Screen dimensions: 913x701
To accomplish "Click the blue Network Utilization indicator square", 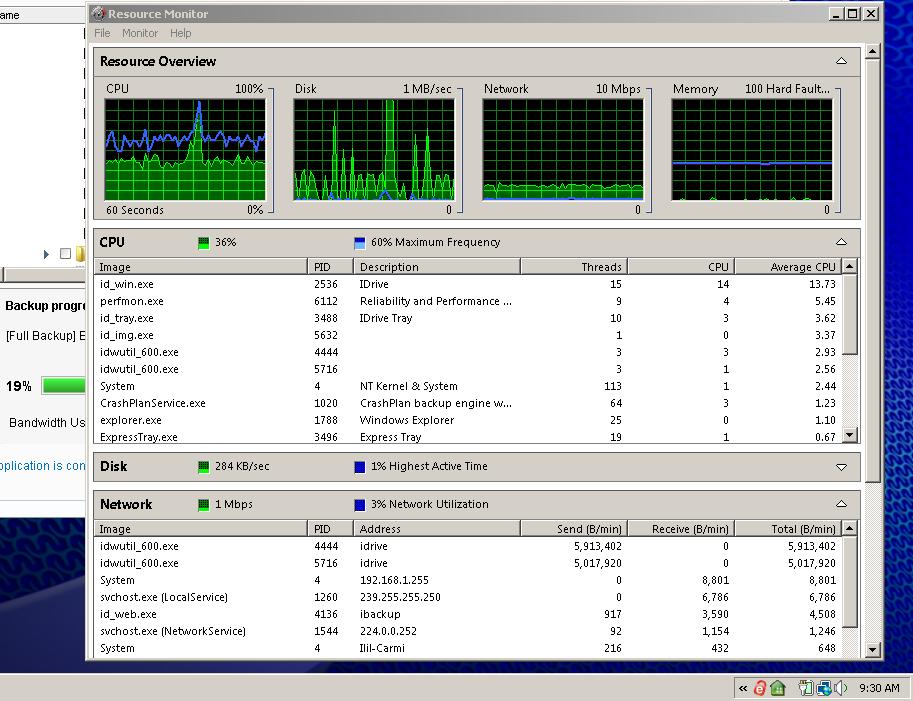I will tap(360, 505).
